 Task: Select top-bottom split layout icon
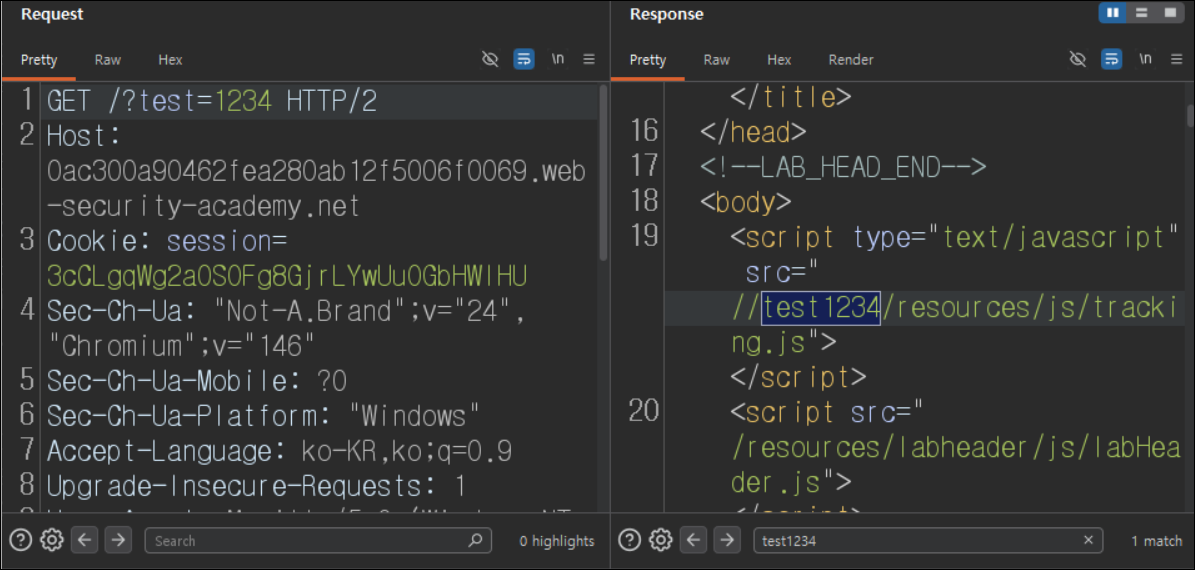tap(1141, 13)
